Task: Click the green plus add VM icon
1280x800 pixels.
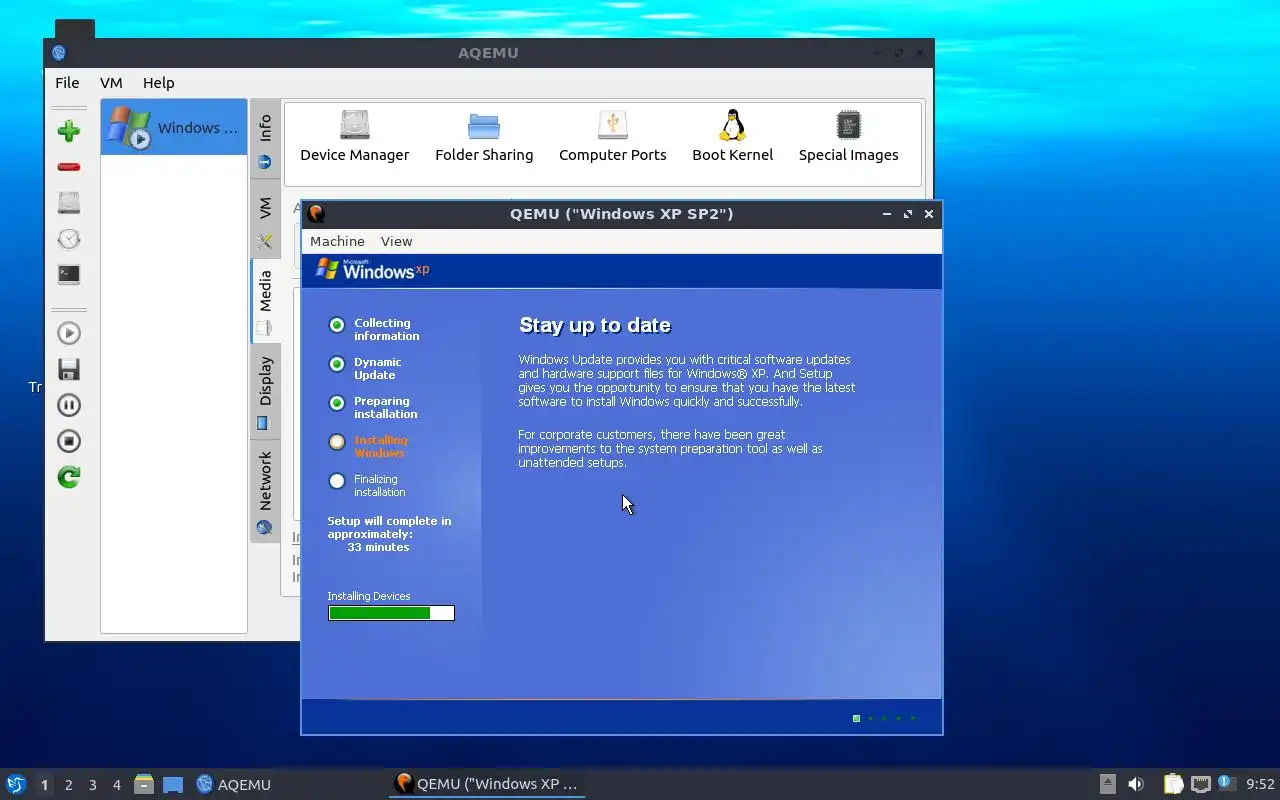Action: click(69, 131)
